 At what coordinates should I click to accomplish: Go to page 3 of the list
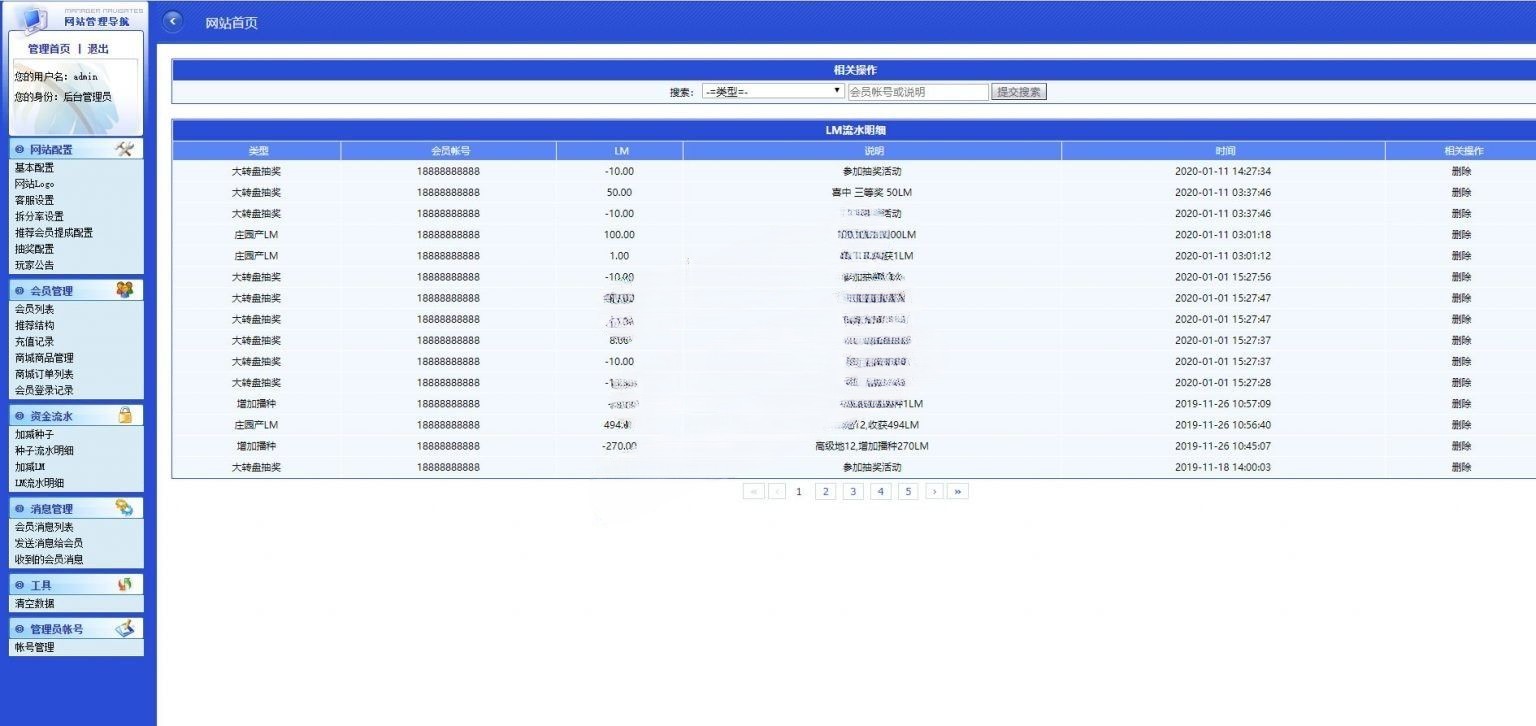852,491
